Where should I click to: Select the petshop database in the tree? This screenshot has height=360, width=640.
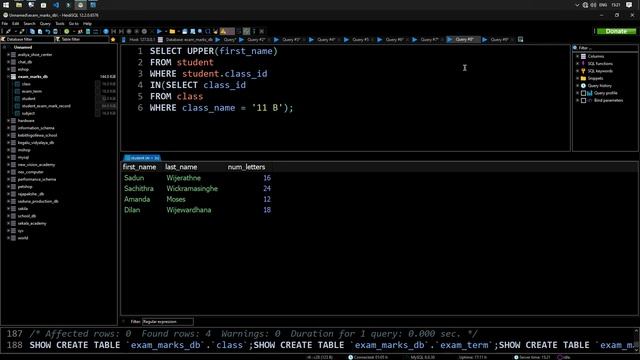tap(25, 187)
